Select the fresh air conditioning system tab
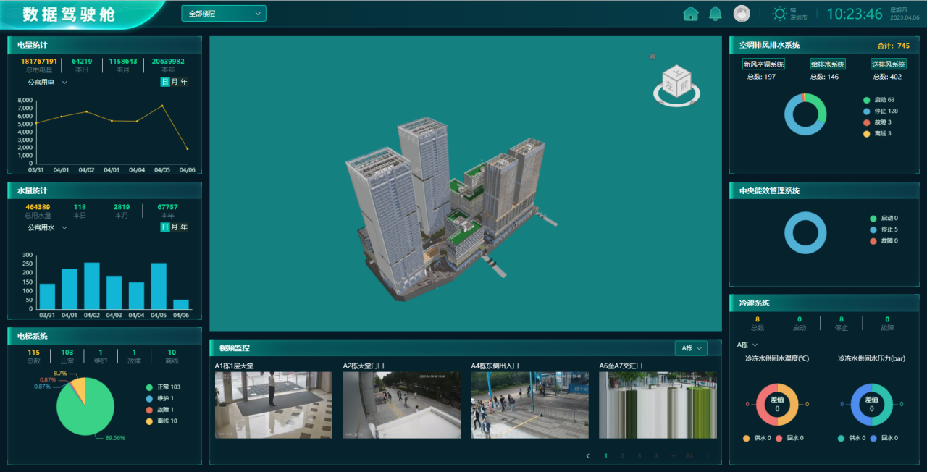Screen dimensions: 928x473 [x=763, y=64]
